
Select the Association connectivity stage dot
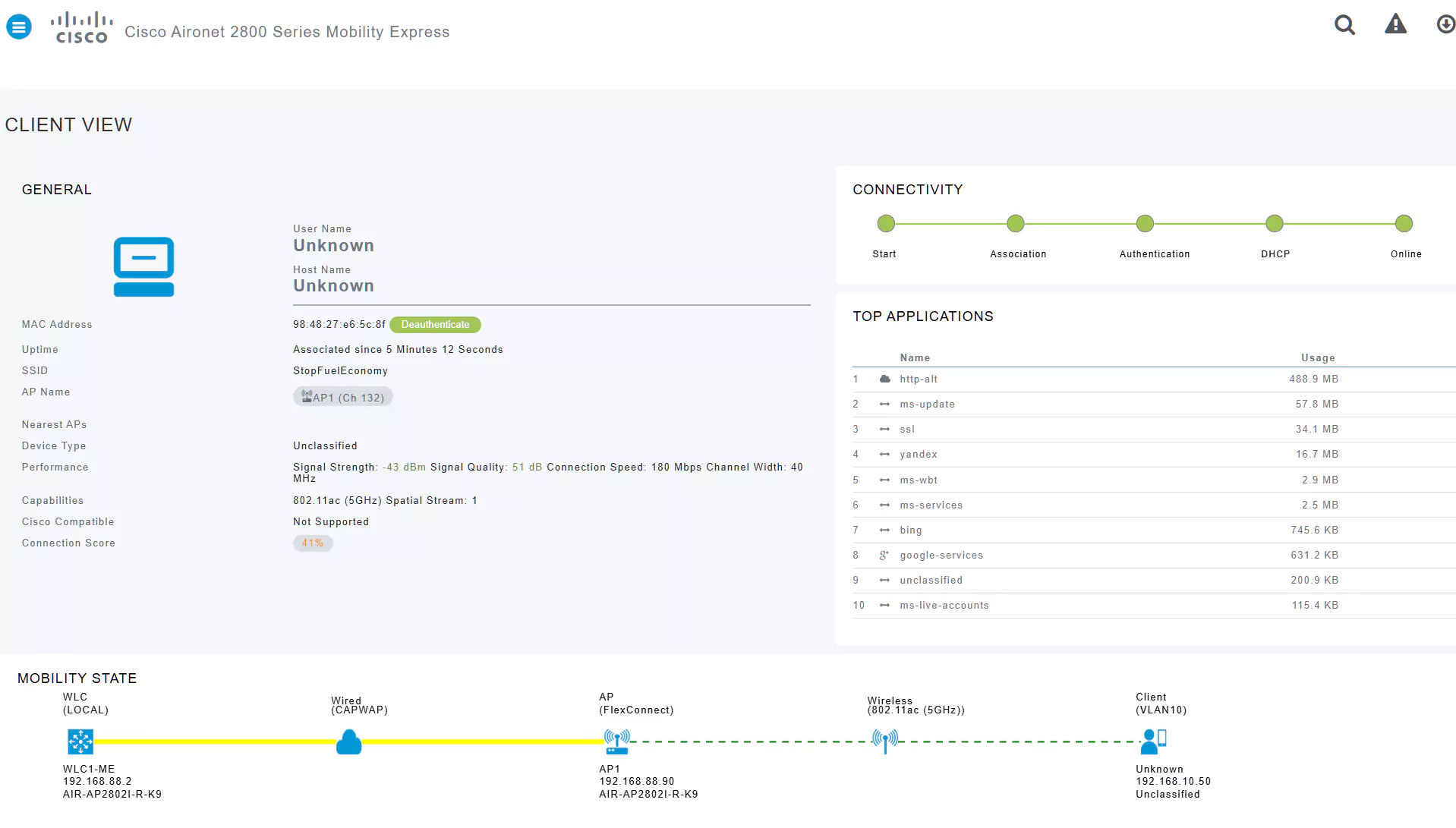[x=1015, y=224]
